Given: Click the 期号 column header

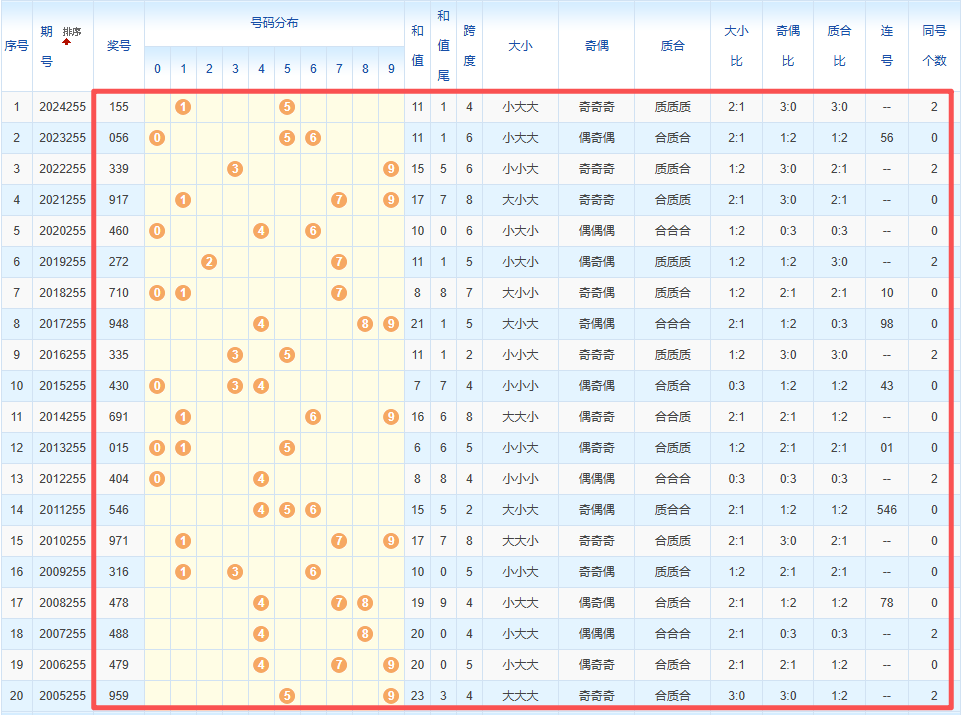Looking at the screenshot, I should click(x=46, y=45).
